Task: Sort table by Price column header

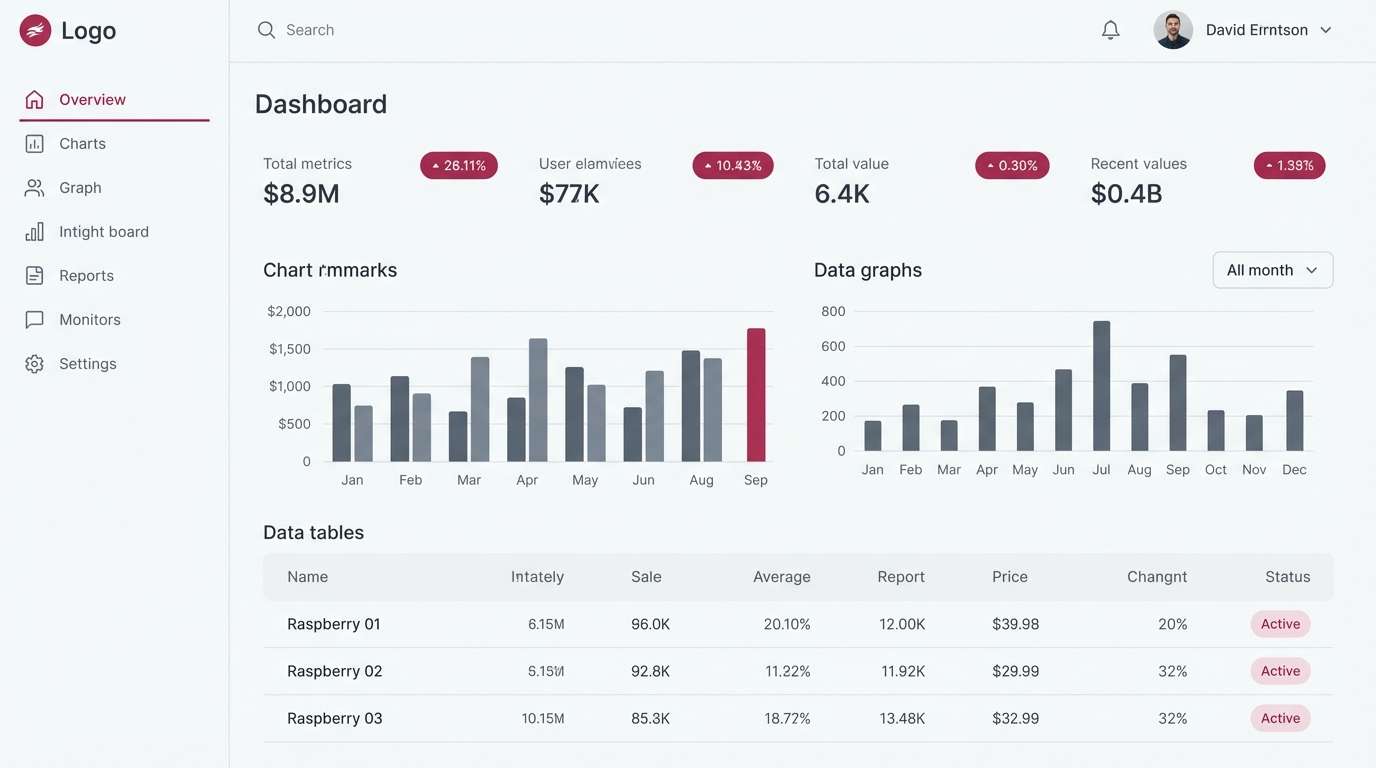Action: [1009, 577]
